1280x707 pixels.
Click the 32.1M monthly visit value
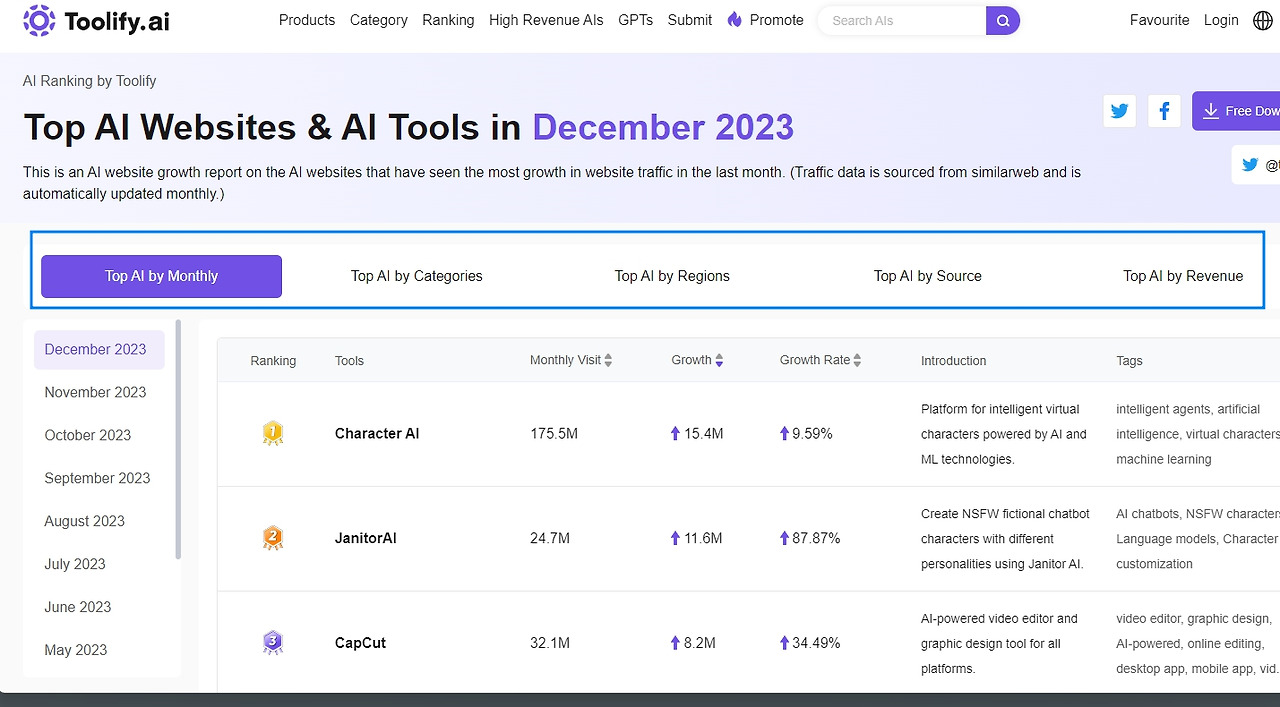(x=550, y=642)
